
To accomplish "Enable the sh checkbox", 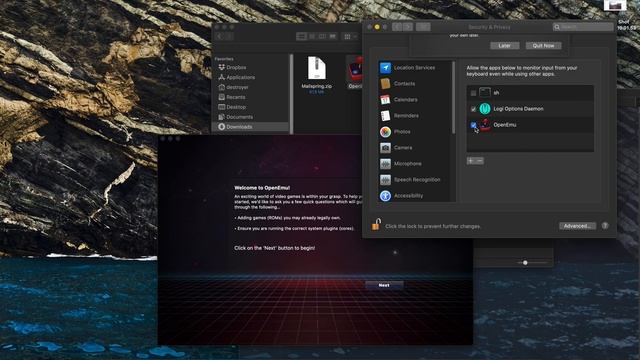I will [x=473, y=93].
